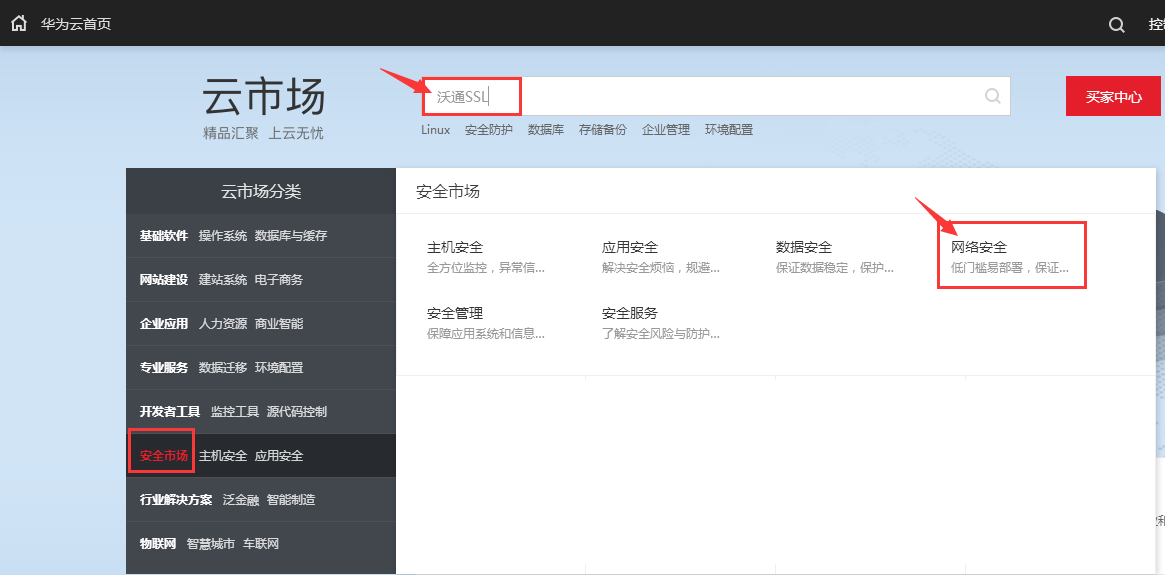The image size is (1165, 575).
Task: Select the 安全市场 sidebar category
Action: (x=163, y=456)
